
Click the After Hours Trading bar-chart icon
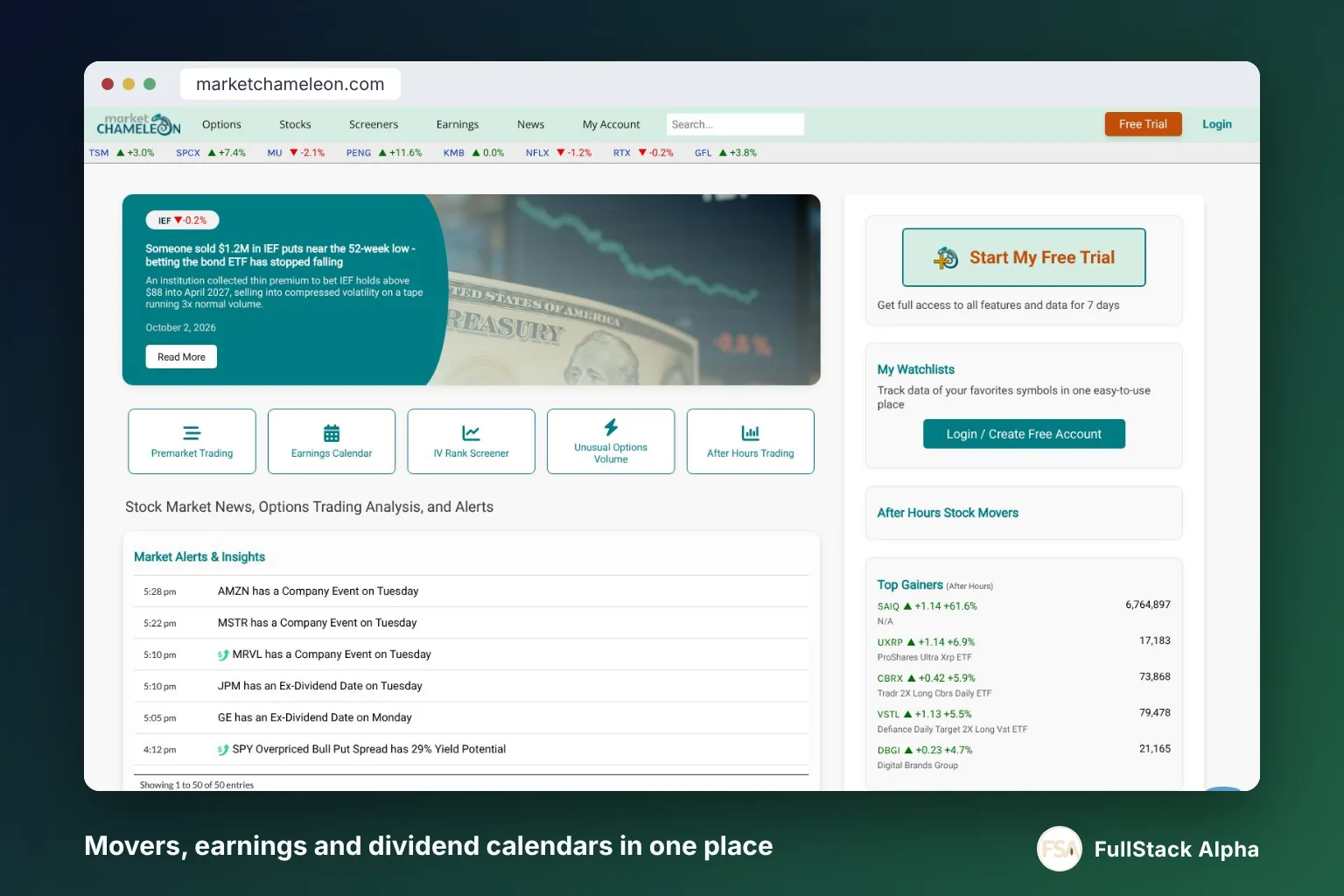751,433
